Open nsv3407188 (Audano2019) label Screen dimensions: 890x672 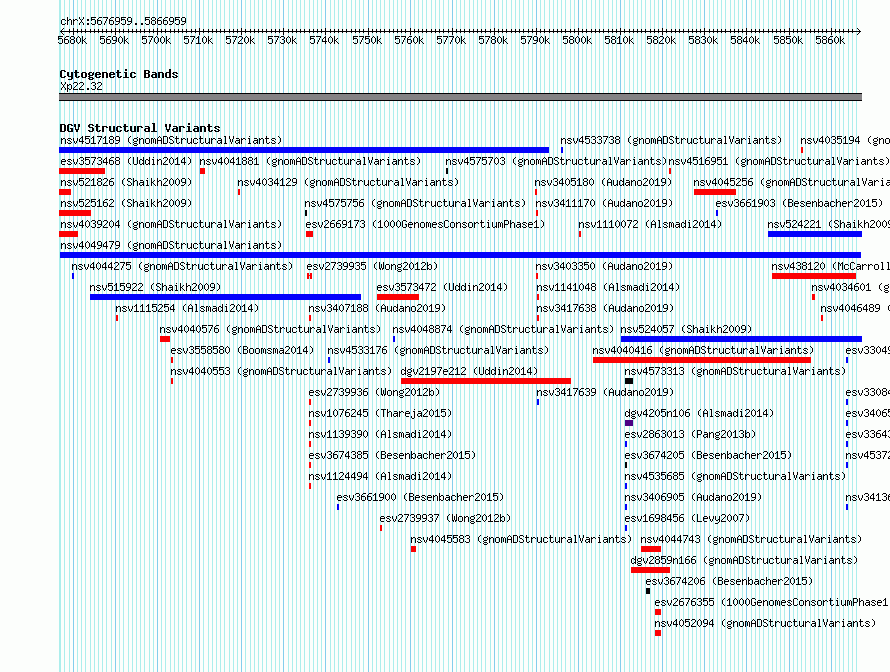click(x=377, y=308)
